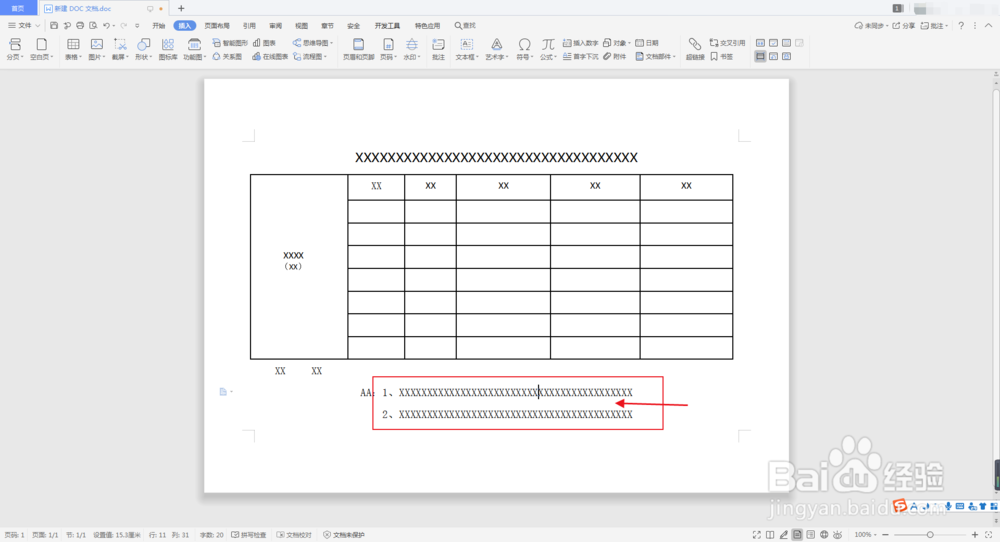Toggle reading mode icon in status bar
This screenshot has height=542, width=1000.
(x=770, y=535)
